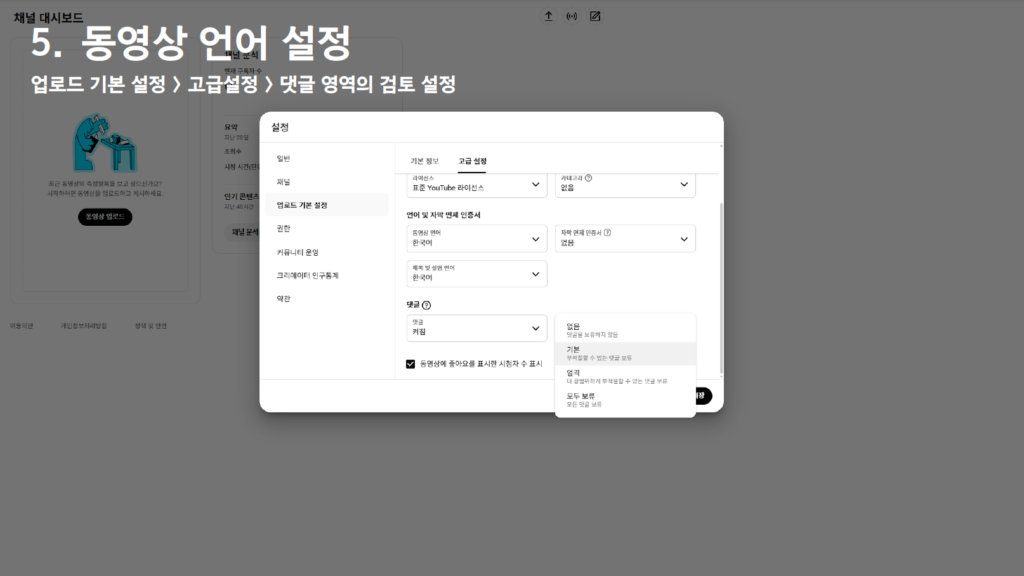Open 크리에이터 인구통계 in settings sidebar
Viewport: 1024px width, 576px height.
(x=327, y=276)
